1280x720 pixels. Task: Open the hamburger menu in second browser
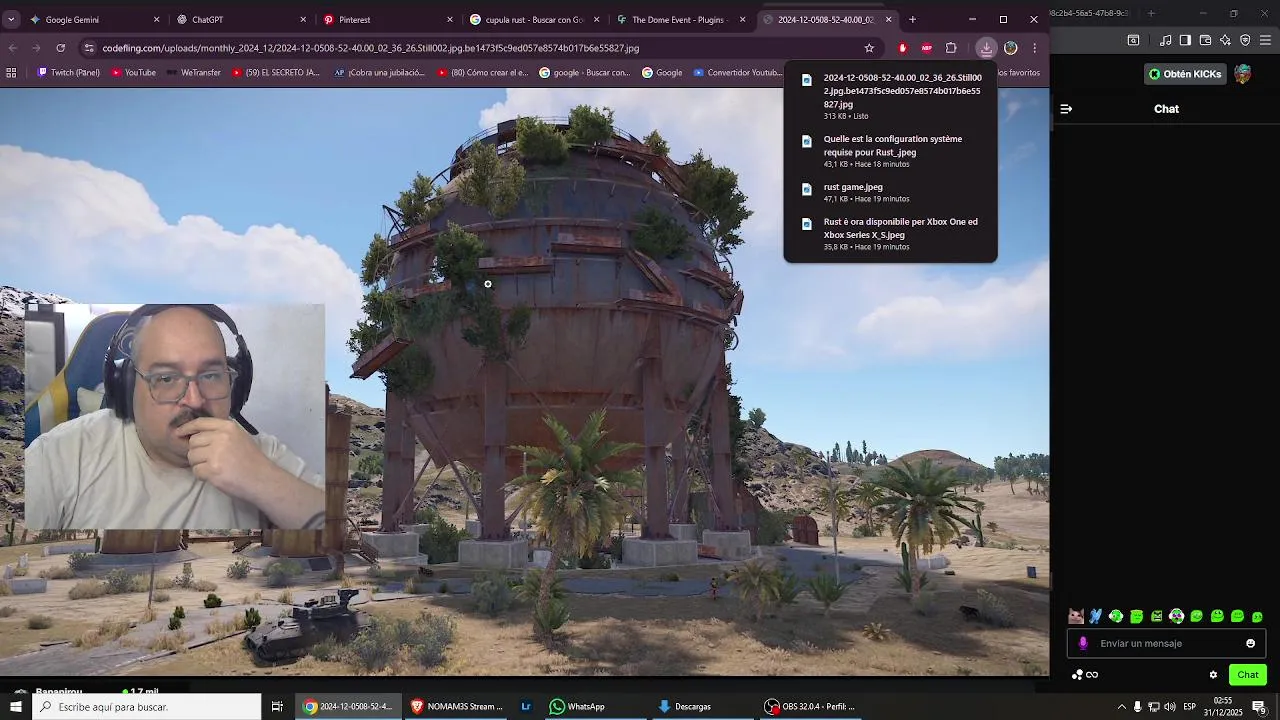click(1266, 40)
